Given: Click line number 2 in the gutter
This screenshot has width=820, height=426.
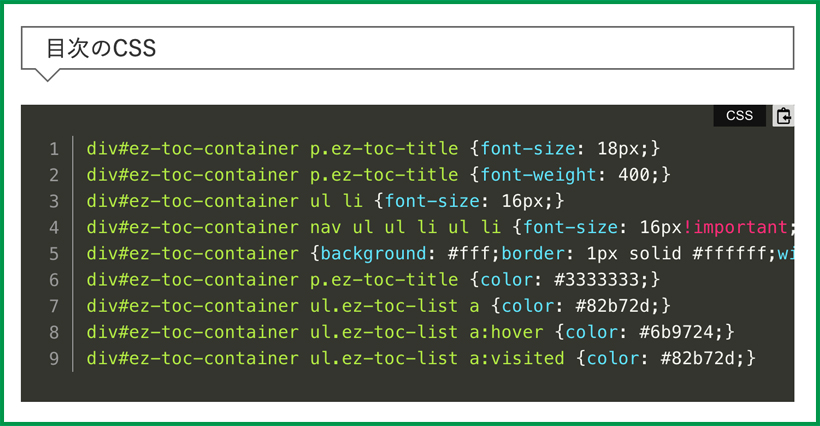Looking at the screenshot, I should [x=54, y=175].
